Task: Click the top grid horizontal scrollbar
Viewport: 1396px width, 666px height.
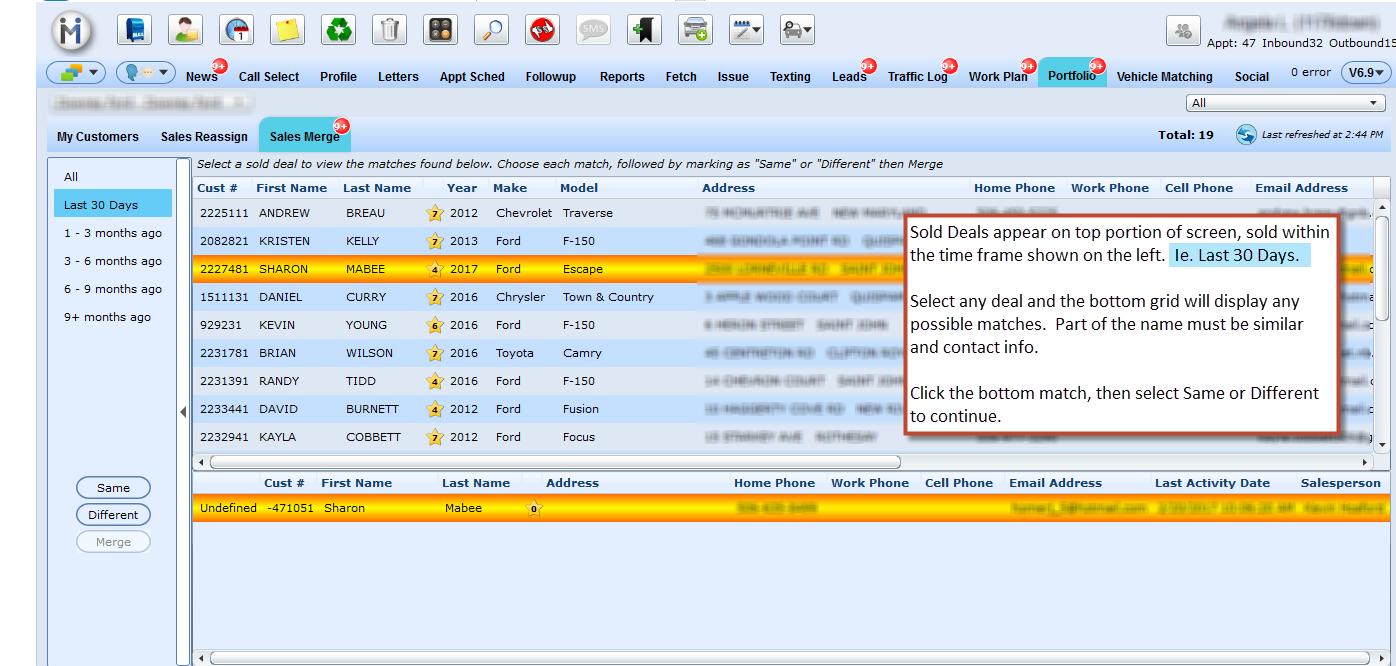Action: tap(555, 462)
